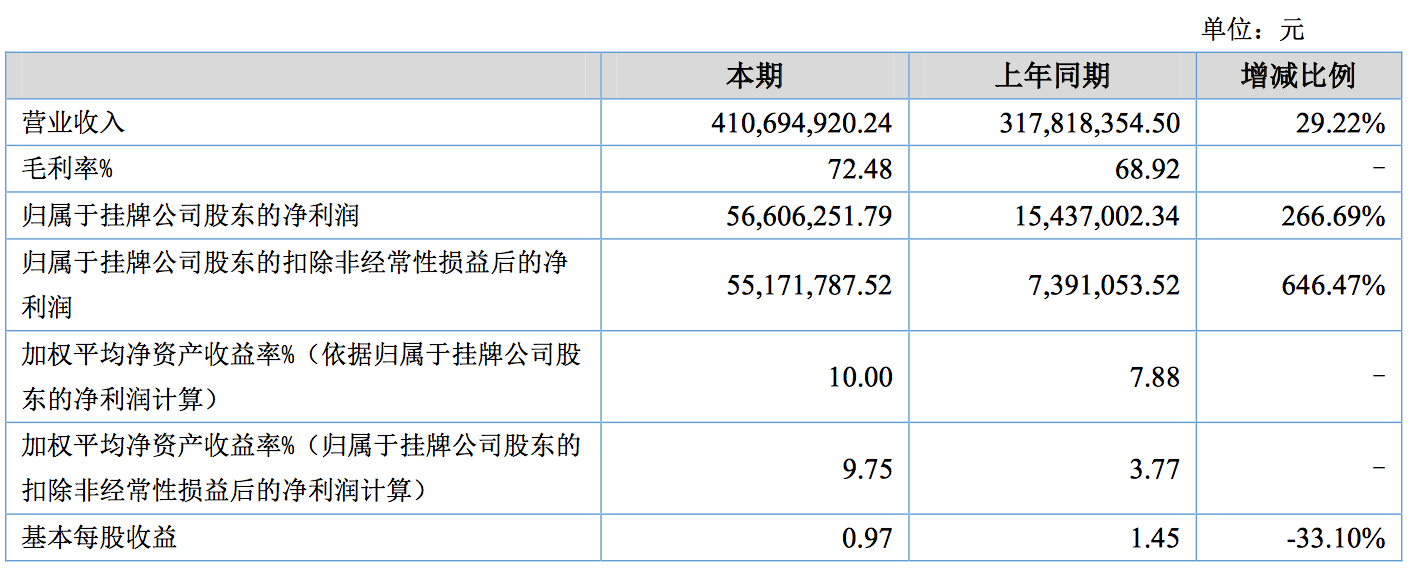Click the 266.69% change value
The width and height of the screenshot is (1414, 574).
point(1333,215)
